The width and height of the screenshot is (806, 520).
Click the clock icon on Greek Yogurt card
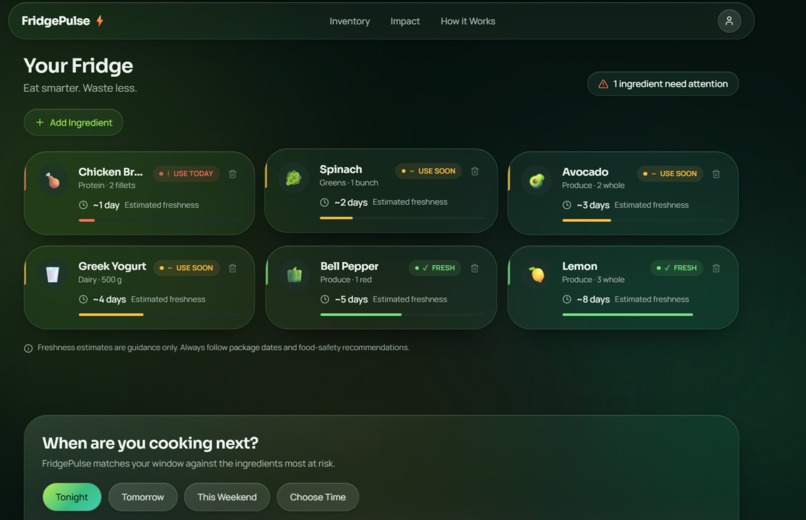tap(83, 299)
